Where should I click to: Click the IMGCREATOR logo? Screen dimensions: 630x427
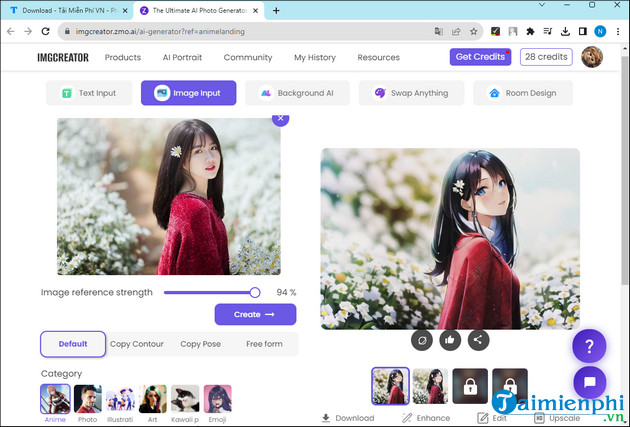point(63,57)
